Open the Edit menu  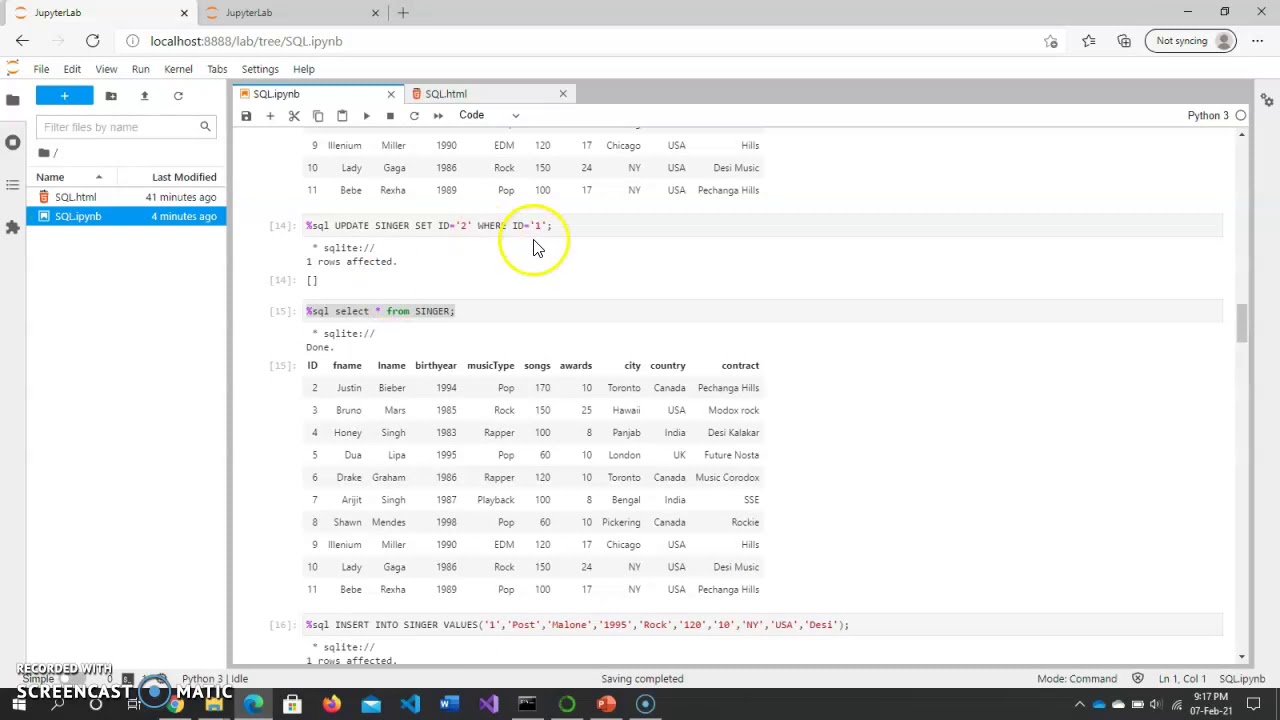(72, 69)
